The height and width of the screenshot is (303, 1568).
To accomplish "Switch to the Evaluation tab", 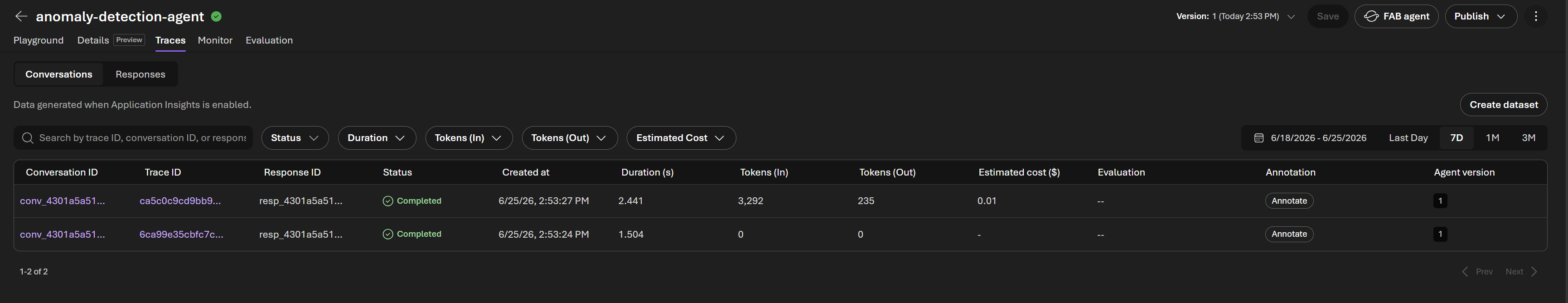I will click(269, 40).
